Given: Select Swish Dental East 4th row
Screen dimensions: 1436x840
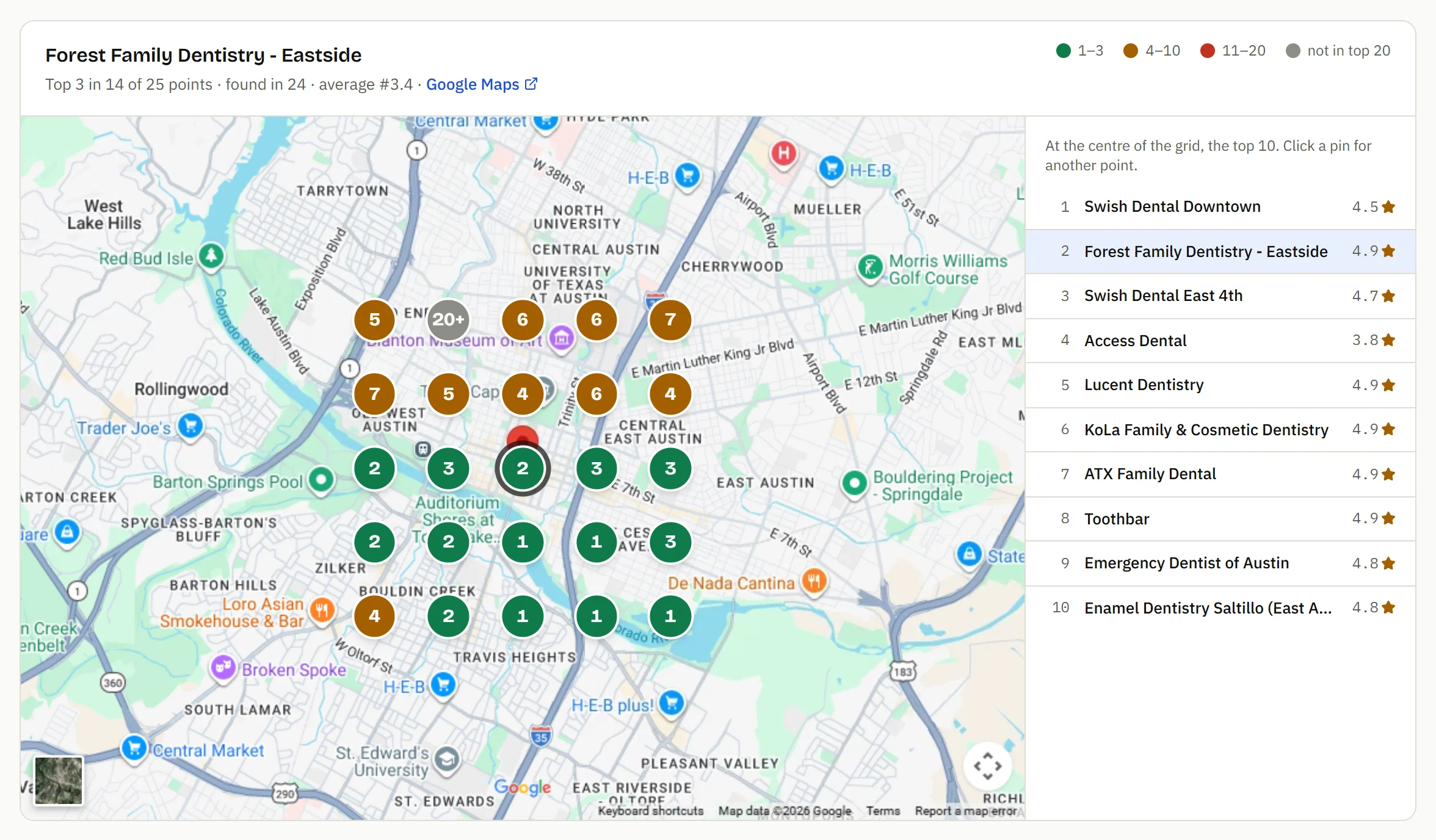Looking at the screenshot, I should (x=1220, y=296).
